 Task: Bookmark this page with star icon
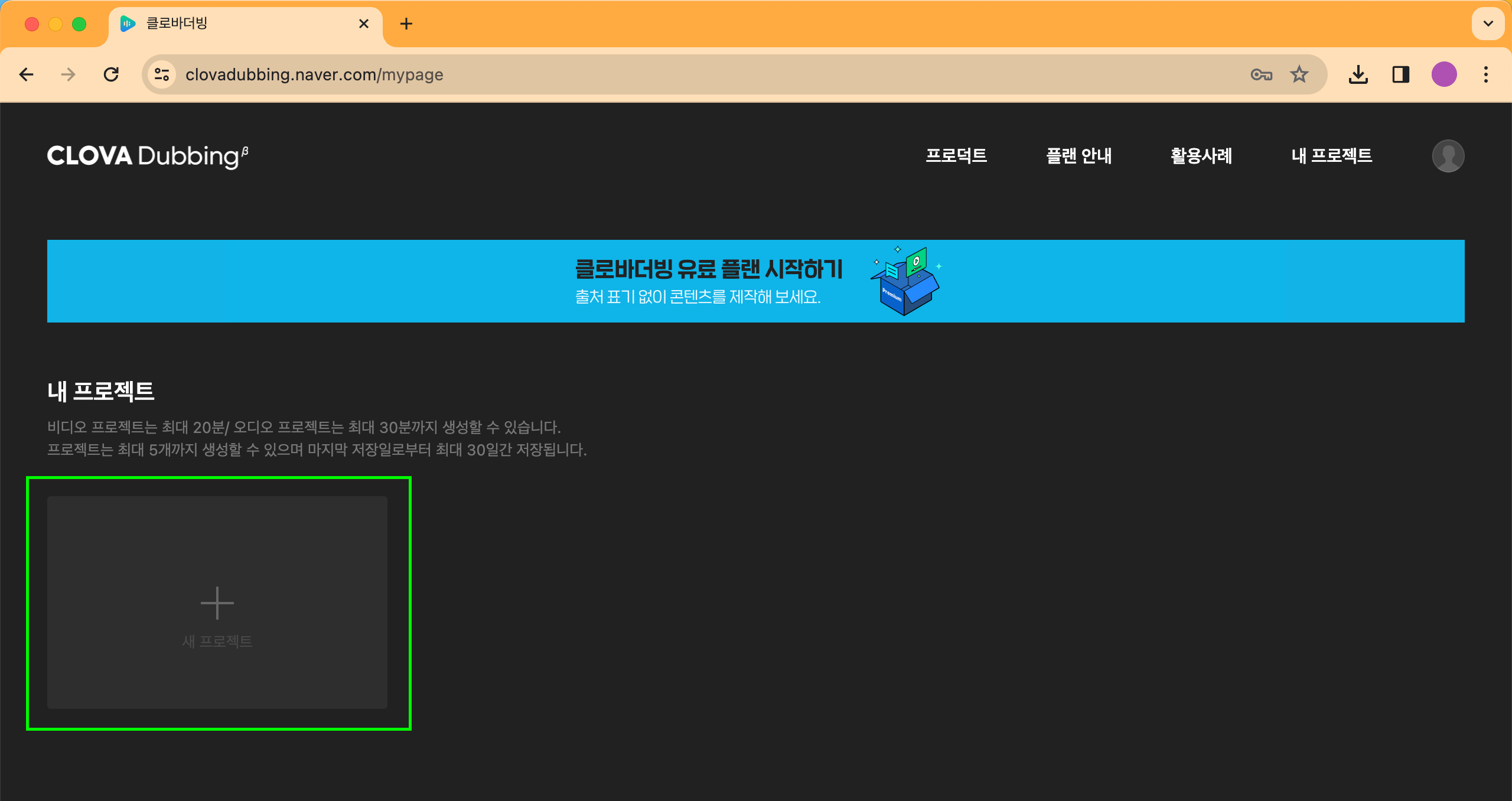click(x=1299, y=74)
